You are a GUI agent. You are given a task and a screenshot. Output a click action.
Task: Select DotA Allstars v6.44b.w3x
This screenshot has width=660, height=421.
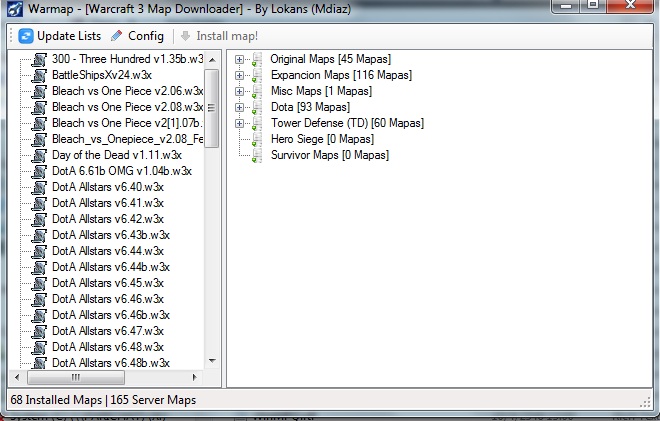tap(111, 267)
